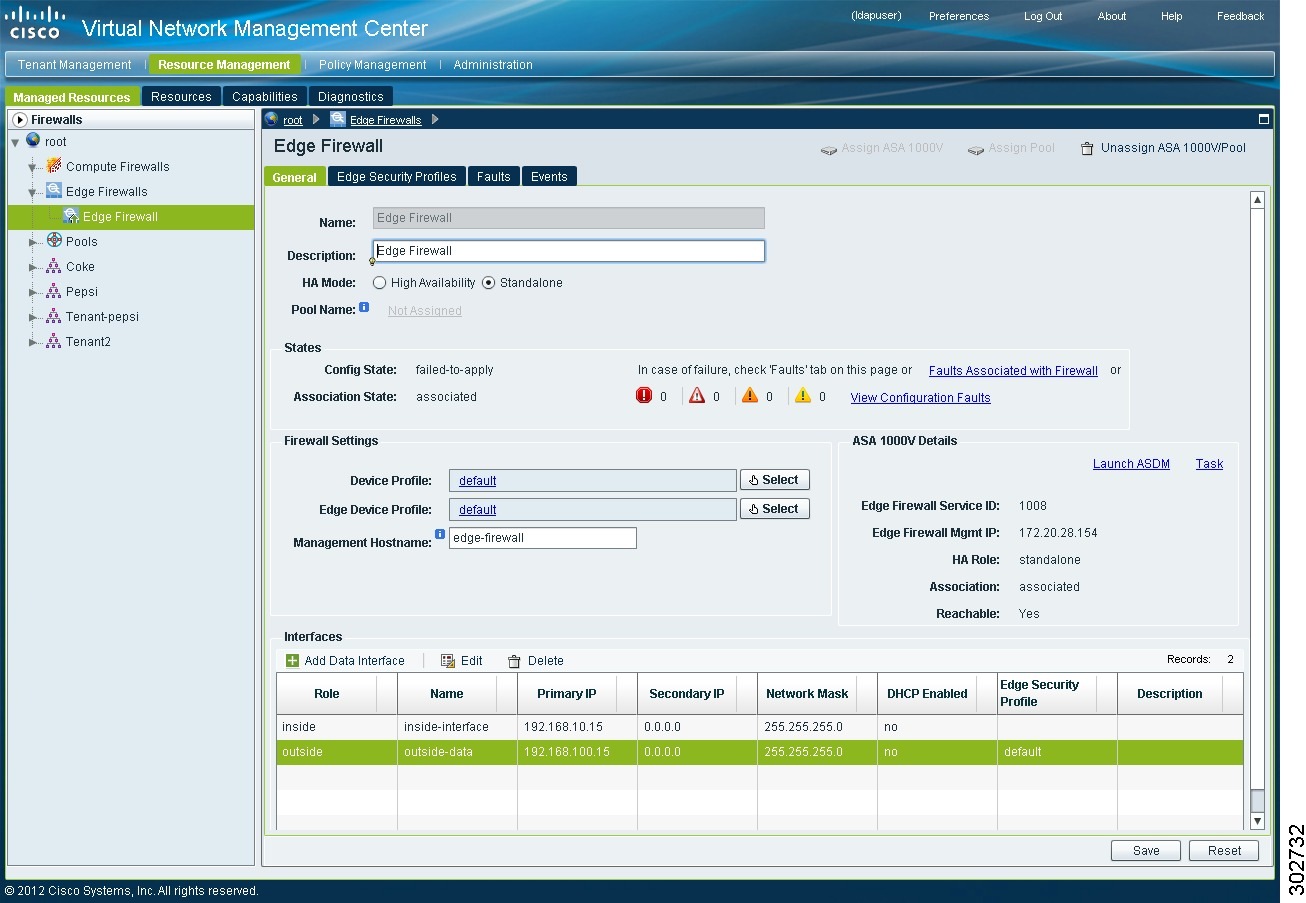1306x903 pixels.
Task: Expand the Pools tree node
Action: click(x=32, y=242)
